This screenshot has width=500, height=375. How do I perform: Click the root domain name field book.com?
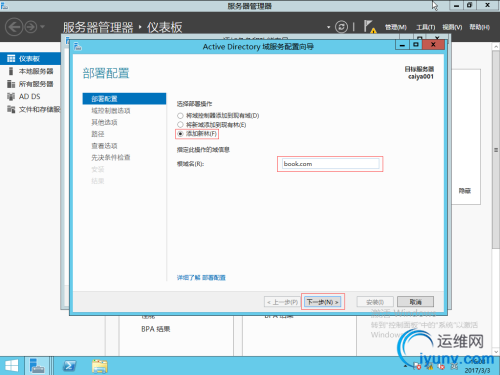tap(331, 164)
